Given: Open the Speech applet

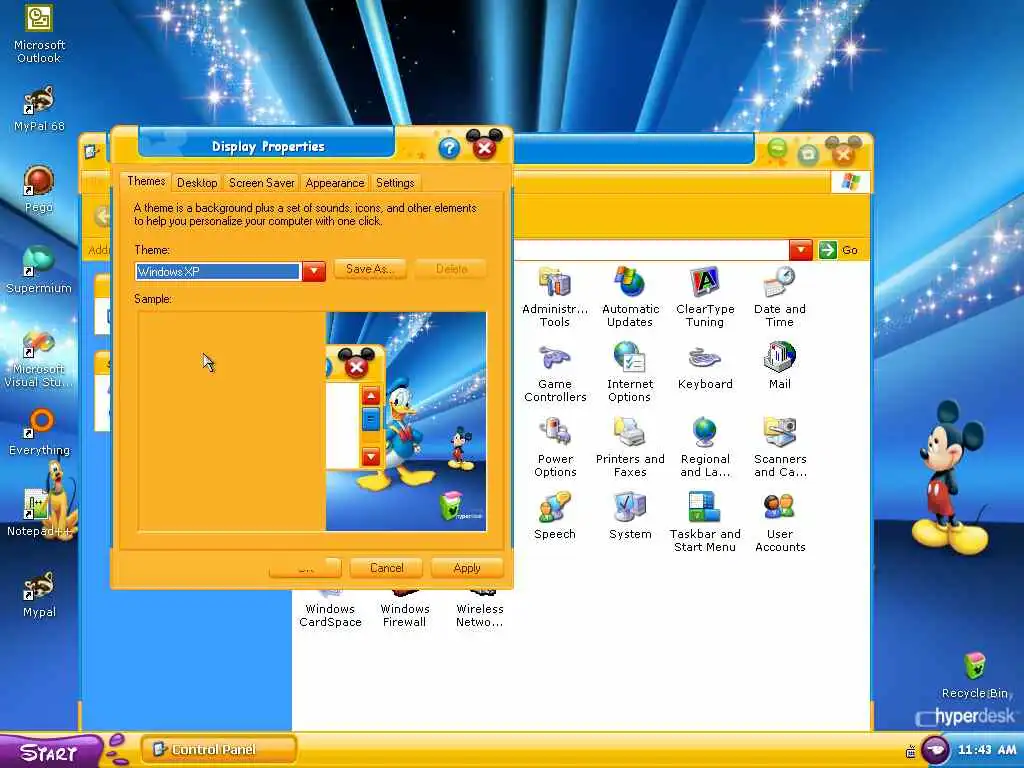Looking at the screenshot, I should click(x=555, y=517).
